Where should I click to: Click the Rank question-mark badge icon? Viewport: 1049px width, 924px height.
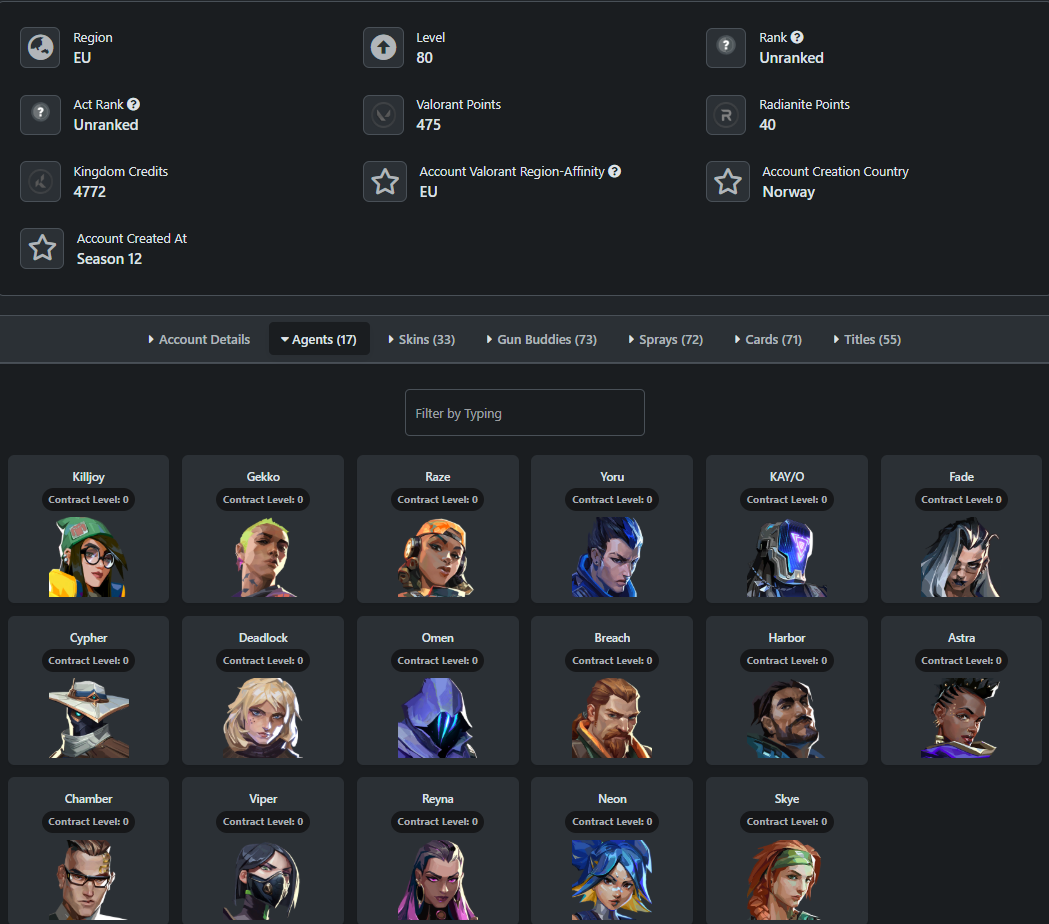click(726, 48)
